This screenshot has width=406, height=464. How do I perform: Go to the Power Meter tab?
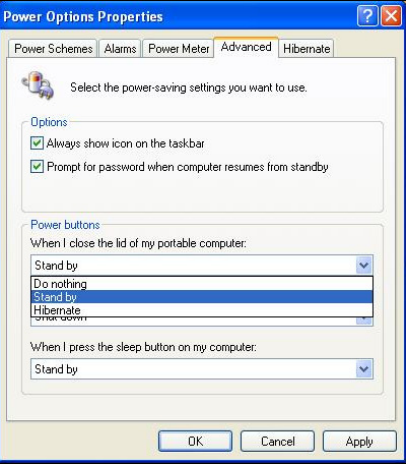(x=178, y=49)
